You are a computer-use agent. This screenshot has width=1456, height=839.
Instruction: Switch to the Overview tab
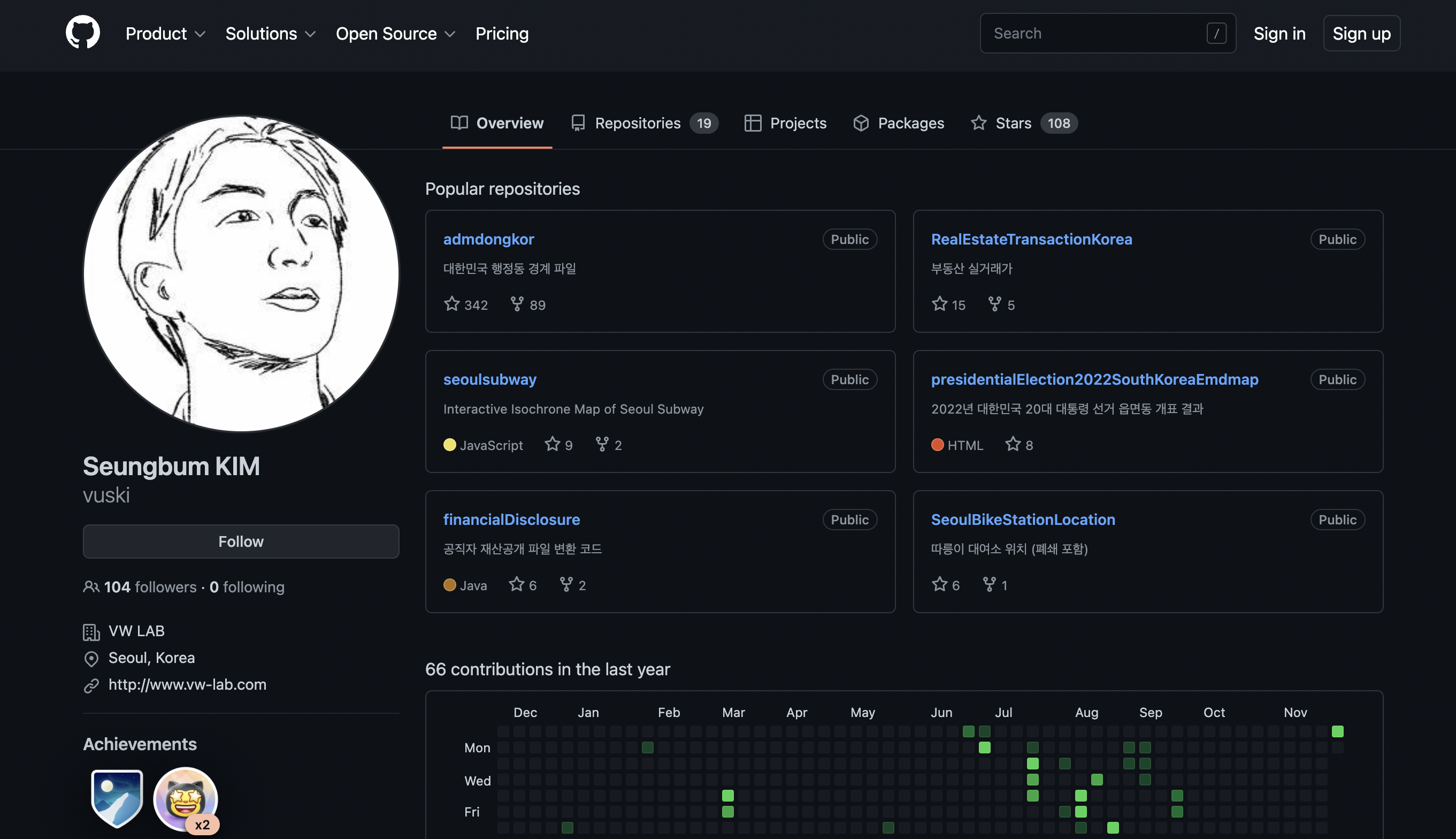[x=497, y=123]
